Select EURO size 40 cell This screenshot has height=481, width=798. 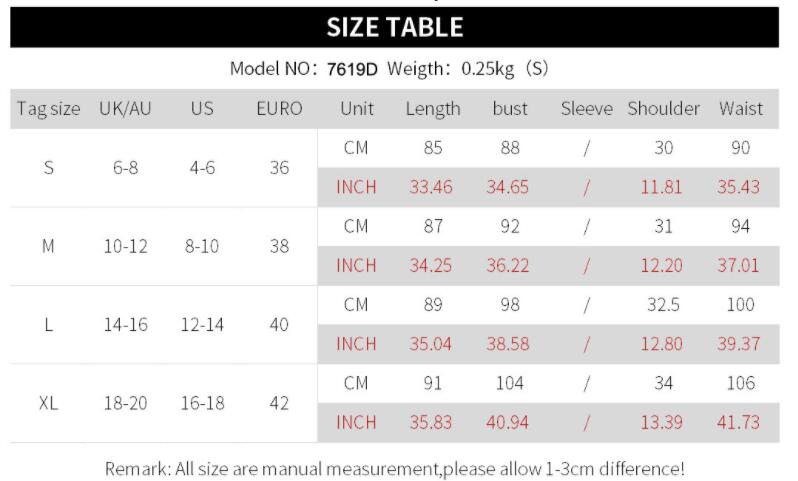click(x=279, y=325)
